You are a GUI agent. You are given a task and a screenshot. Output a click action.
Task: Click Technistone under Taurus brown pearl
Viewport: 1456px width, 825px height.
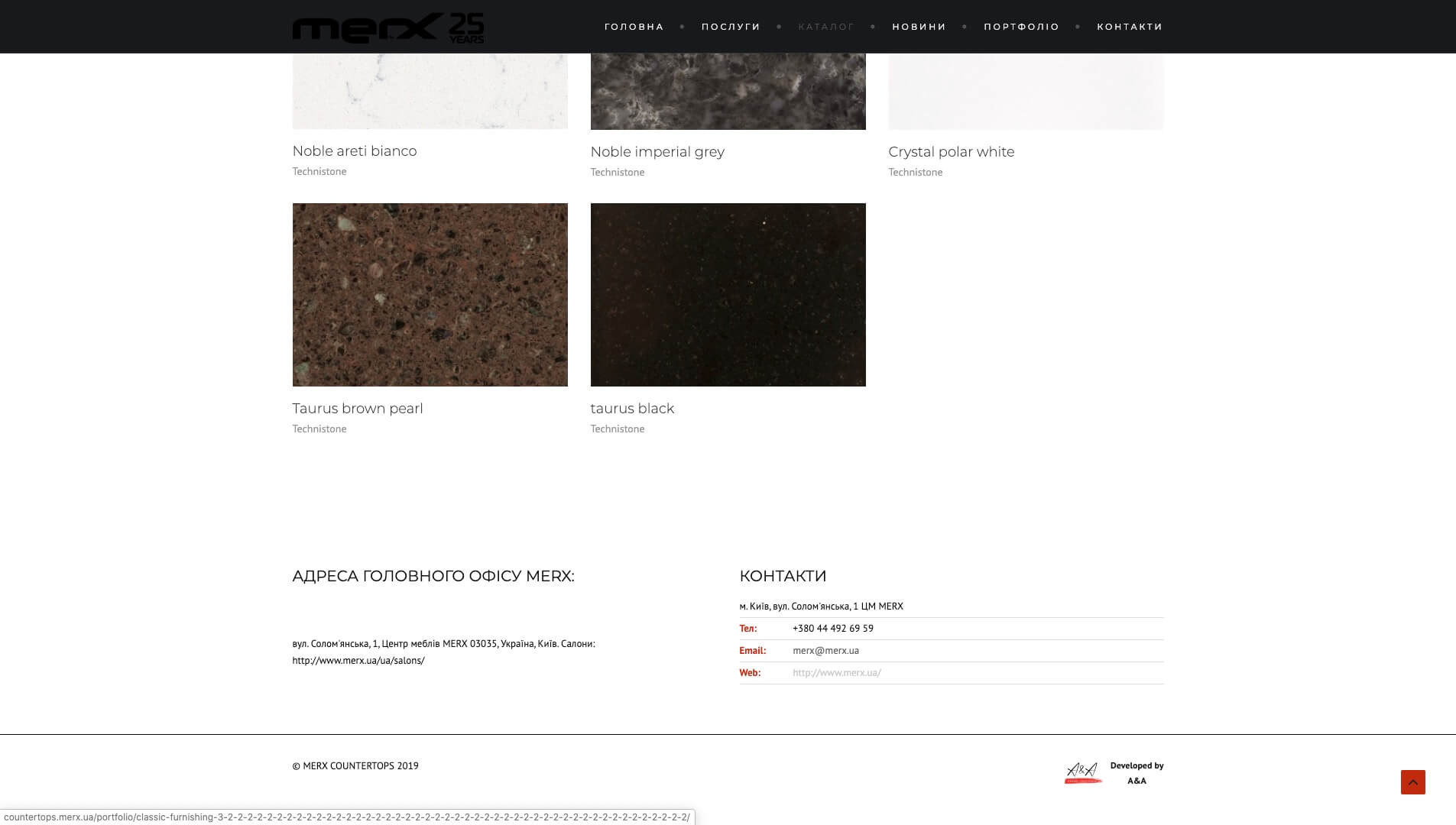319,429
